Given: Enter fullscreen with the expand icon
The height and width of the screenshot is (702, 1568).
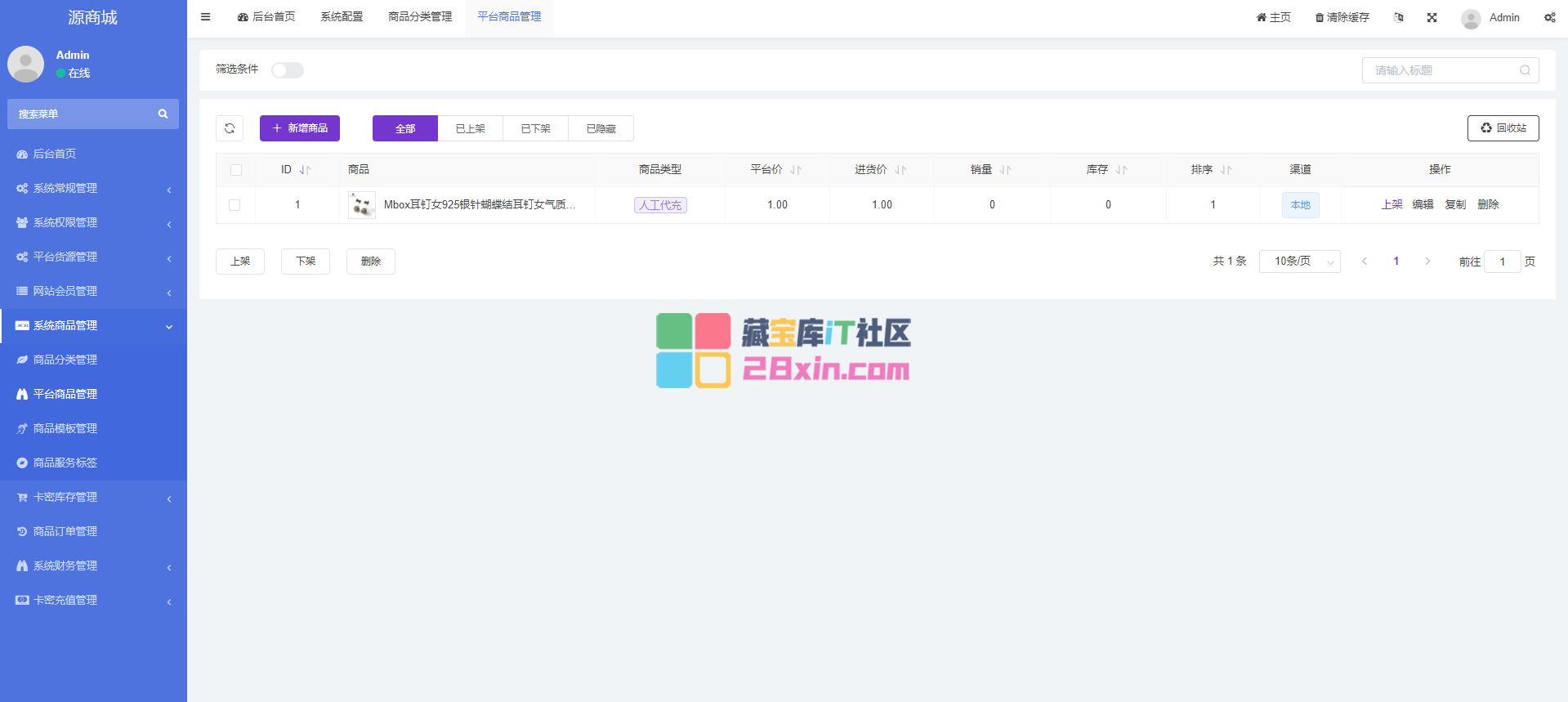Looking at the screenshot, I should (1432, 17).
